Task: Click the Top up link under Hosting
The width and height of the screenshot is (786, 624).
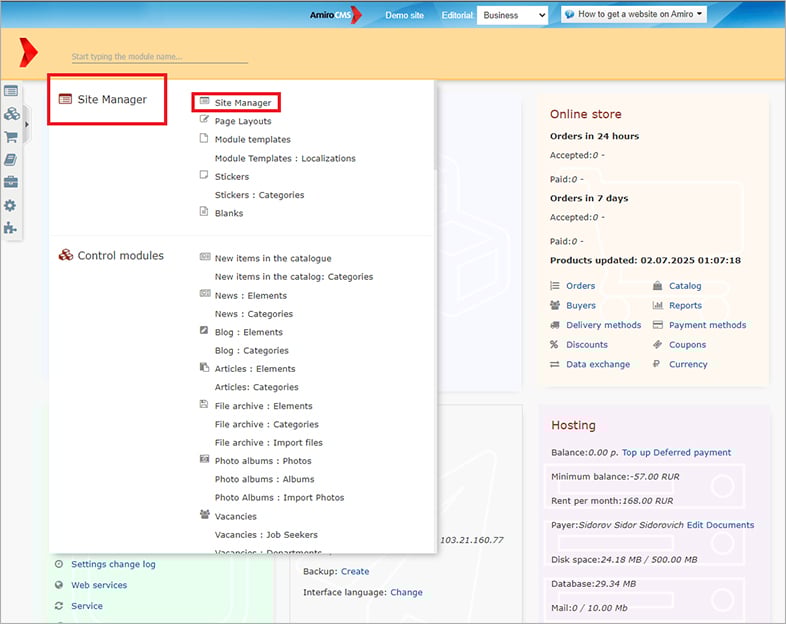Action: tap(638, 453)
